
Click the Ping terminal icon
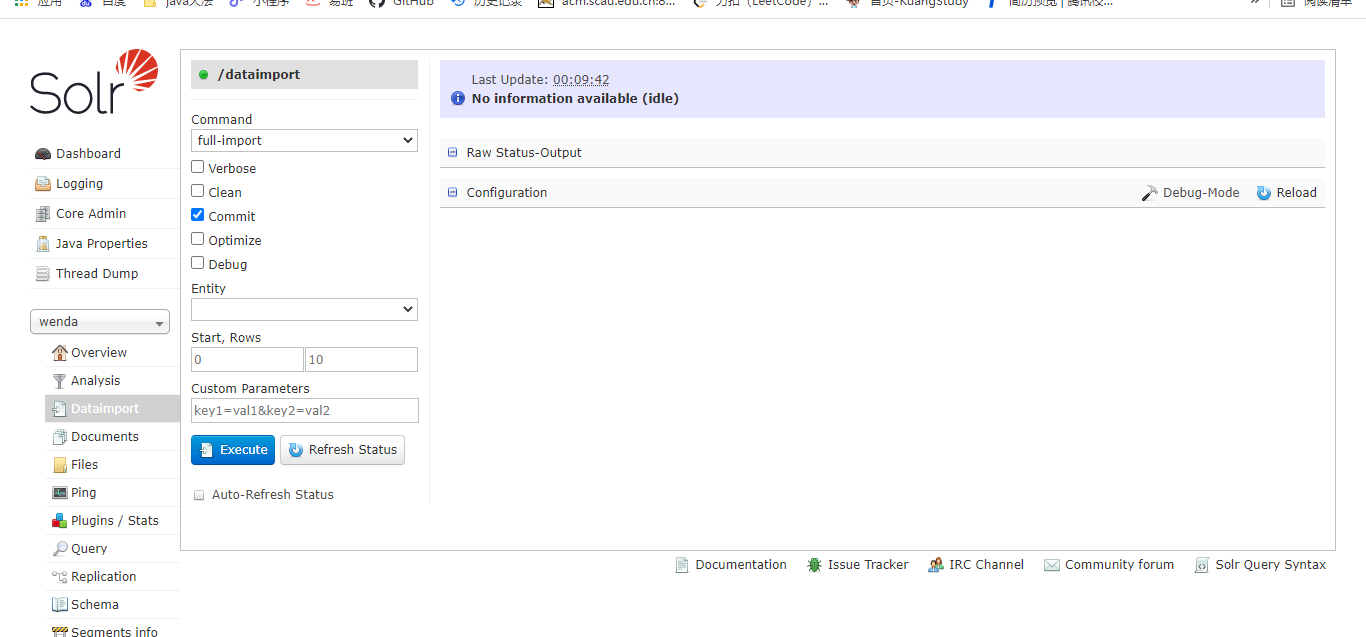60,493
